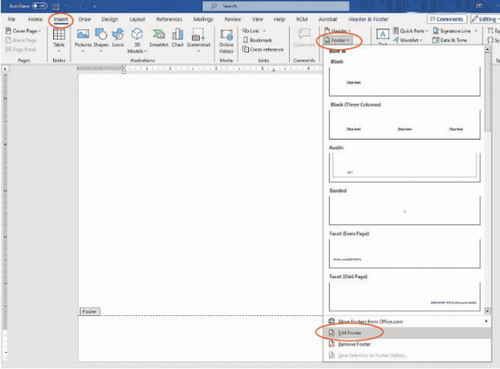Open the Review tab
This screenshot has width=500, height=369.
click(x=233, y=19)
